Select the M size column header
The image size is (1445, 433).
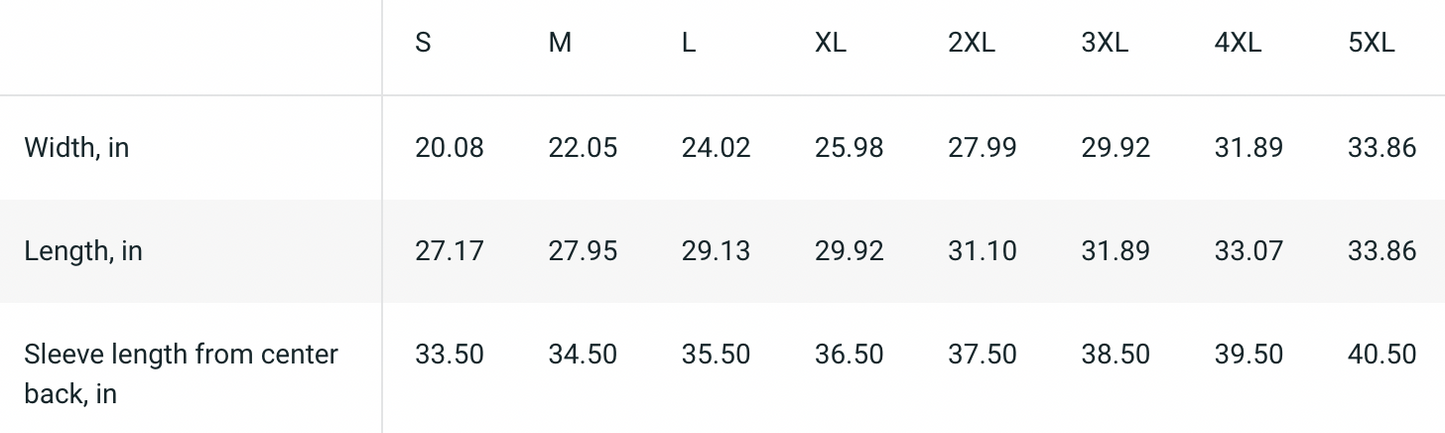[560, 44]
